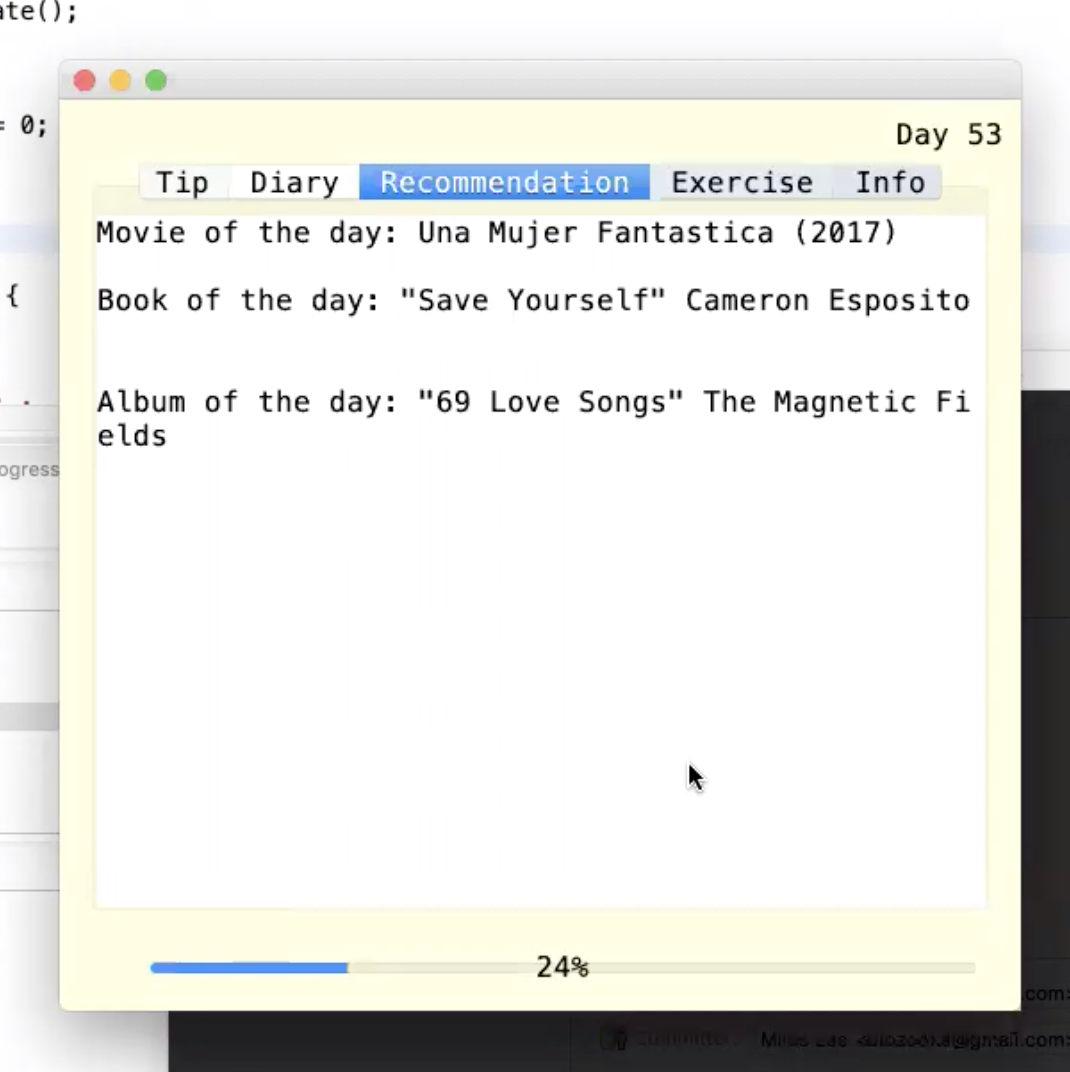Image resolution: width=1070 pixels, height=1072 pixels.
Task: Minimize the window with the yellow button
Action: tap(120, 81)
